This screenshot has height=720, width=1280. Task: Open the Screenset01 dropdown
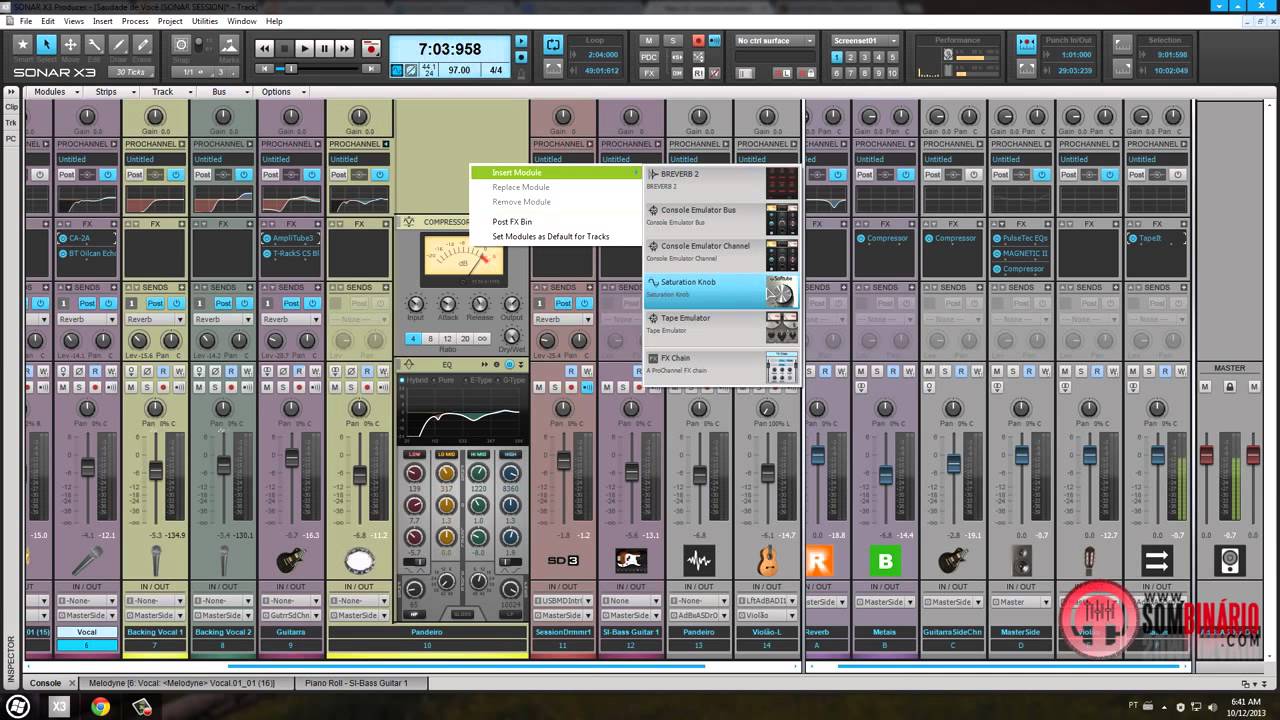point(865,41)
